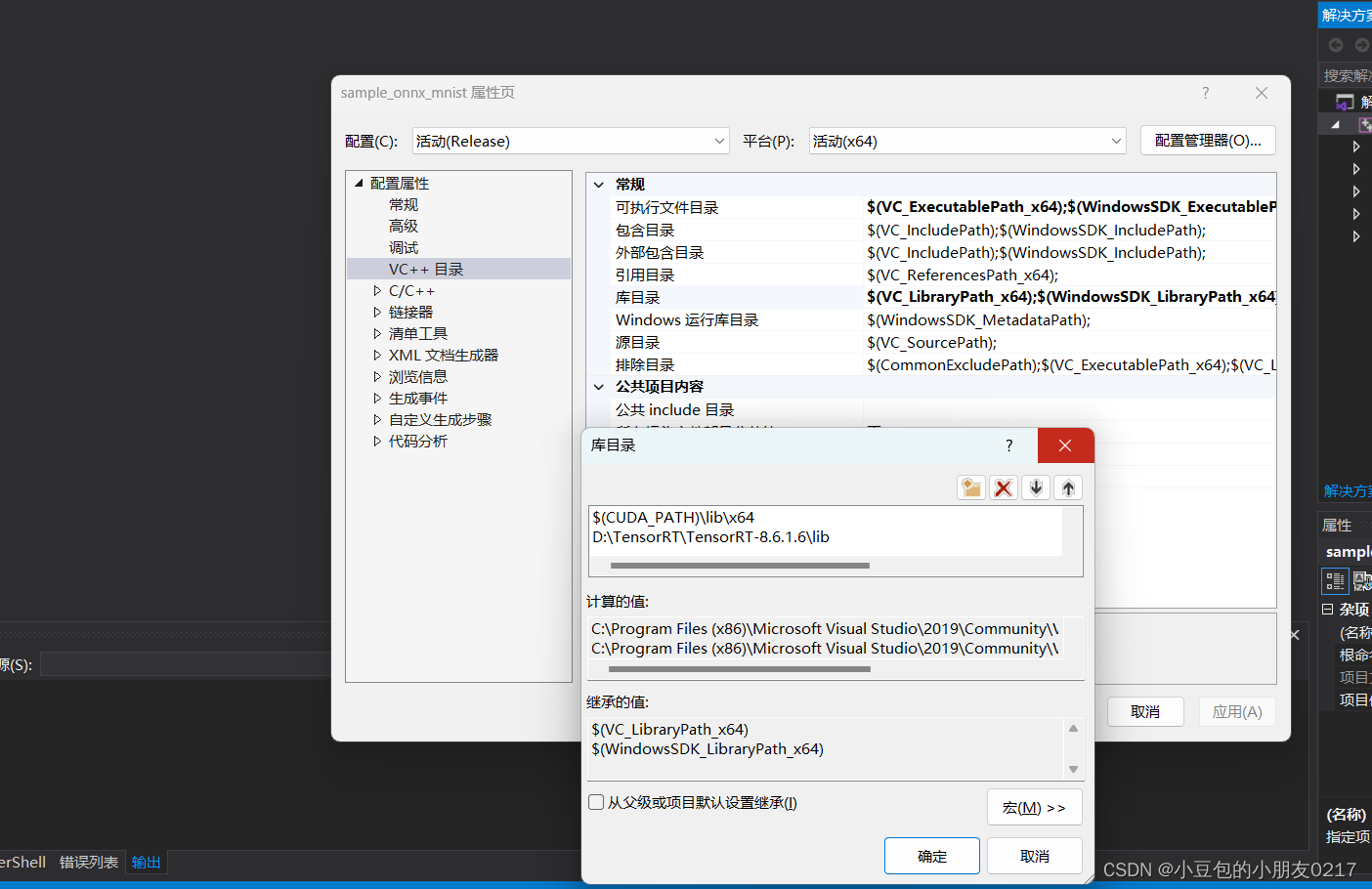Click the new line folder icon
Screen dimensions: 1372x889
point(971,487)
